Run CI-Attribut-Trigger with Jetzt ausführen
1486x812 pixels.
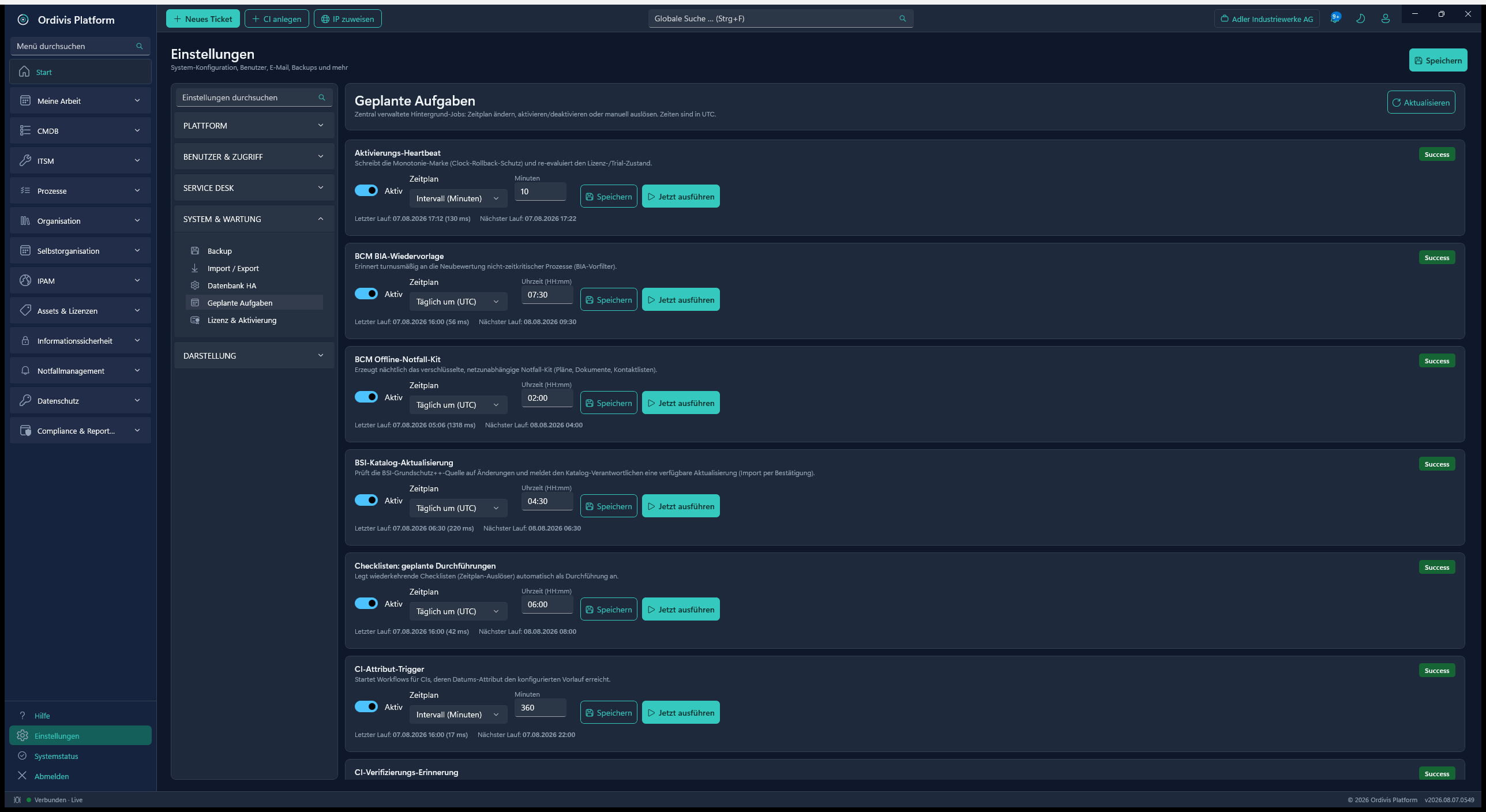coord(681,713)
